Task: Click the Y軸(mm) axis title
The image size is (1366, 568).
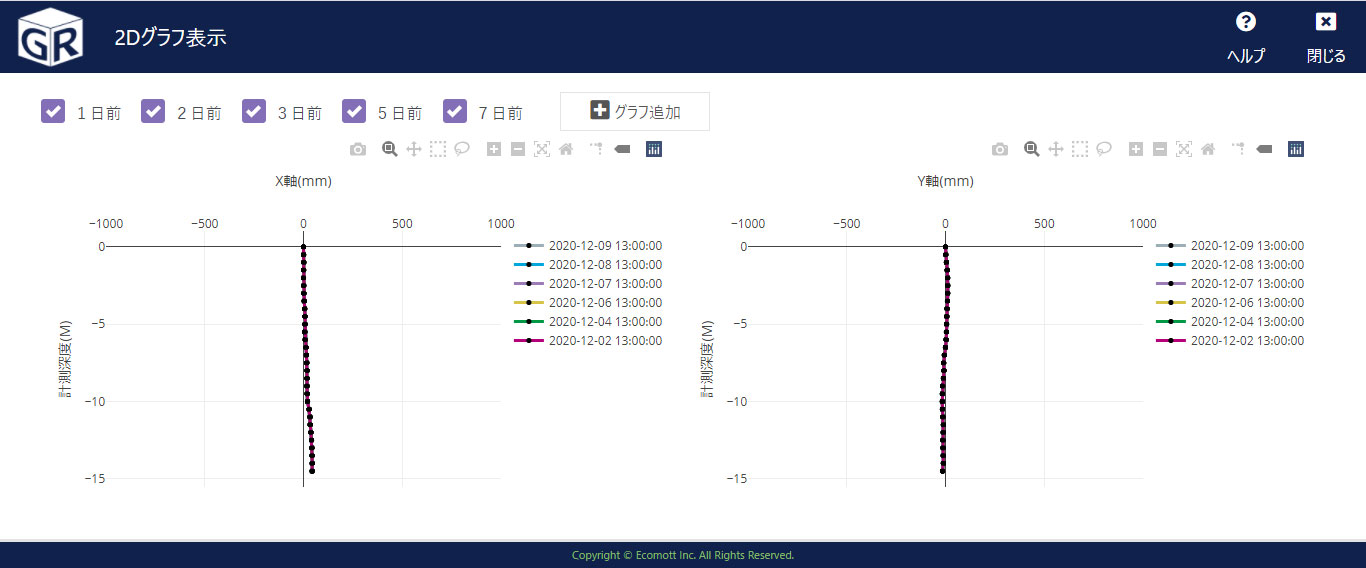Action: point(945,182)
